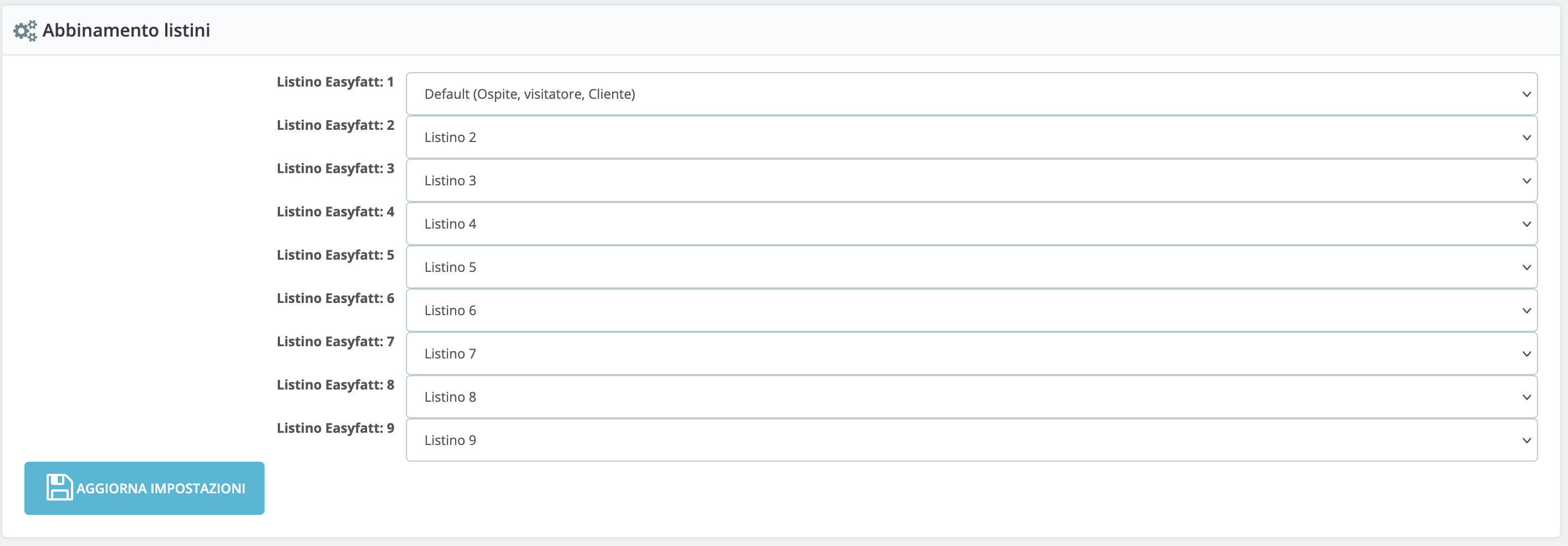Click the Aggiorna Impostazioni button
1568x546 pixels.
[x=144, y=488]
